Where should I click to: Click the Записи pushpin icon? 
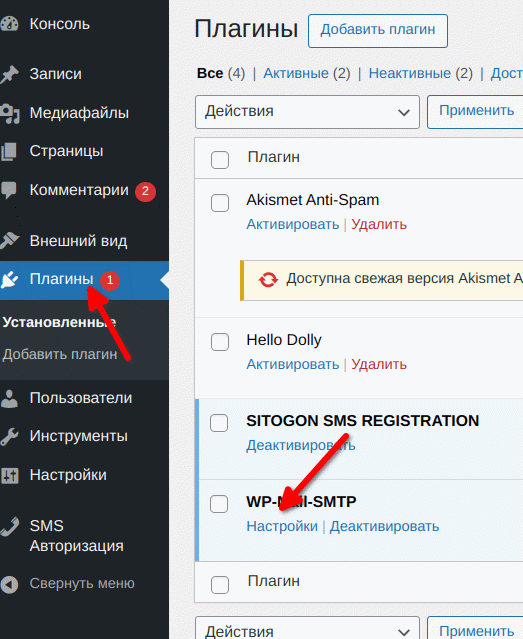coord(9,74)
